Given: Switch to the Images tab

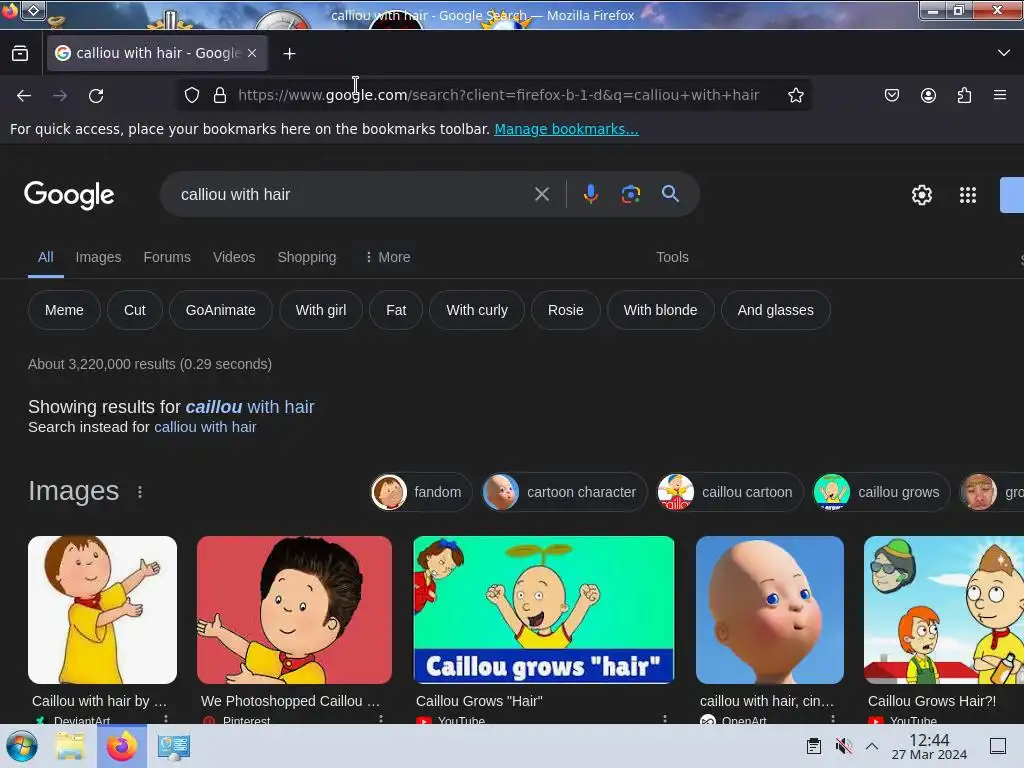Looking at the screenshot, I should tap(98, 257).
